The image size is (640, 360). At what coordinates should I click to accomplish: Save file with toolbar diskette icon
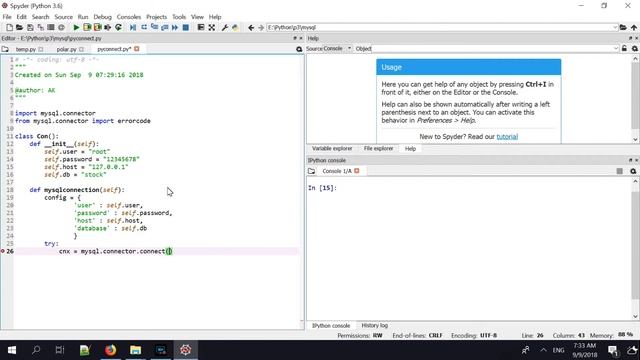tap(30, 27)
